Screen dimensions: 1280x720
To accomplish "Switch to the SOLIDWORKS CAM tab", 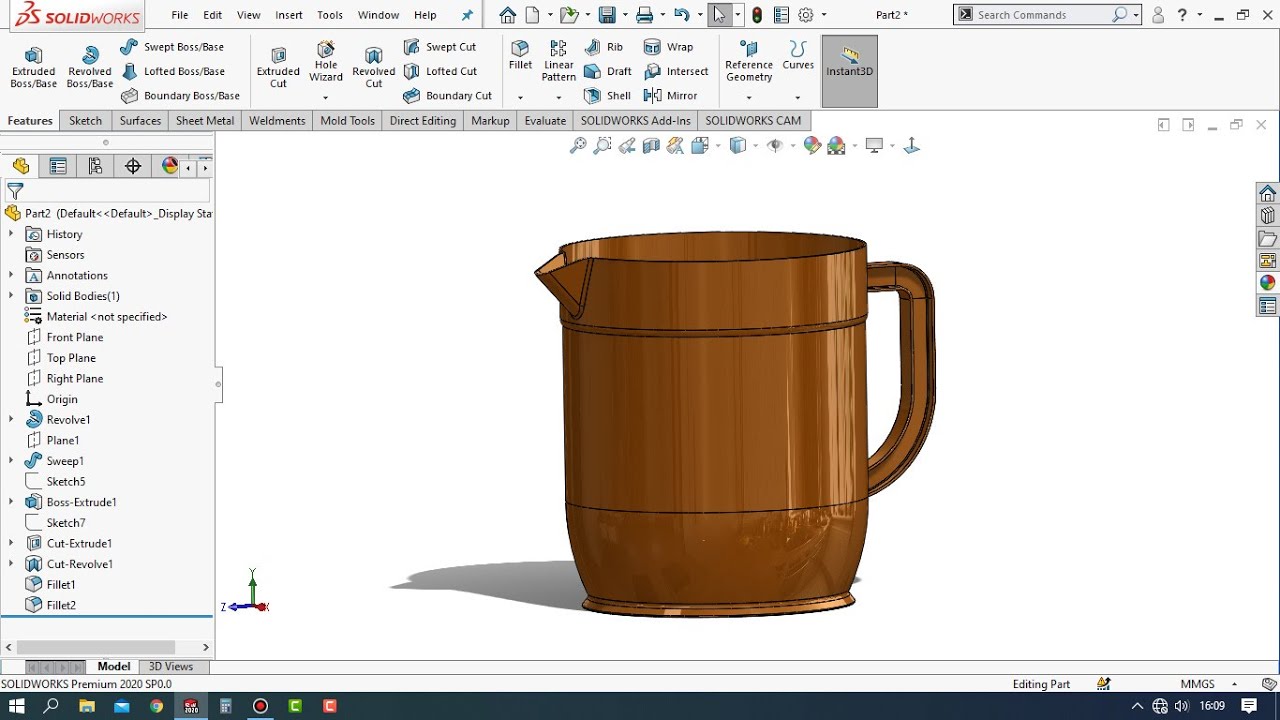I will pos(753,121).
